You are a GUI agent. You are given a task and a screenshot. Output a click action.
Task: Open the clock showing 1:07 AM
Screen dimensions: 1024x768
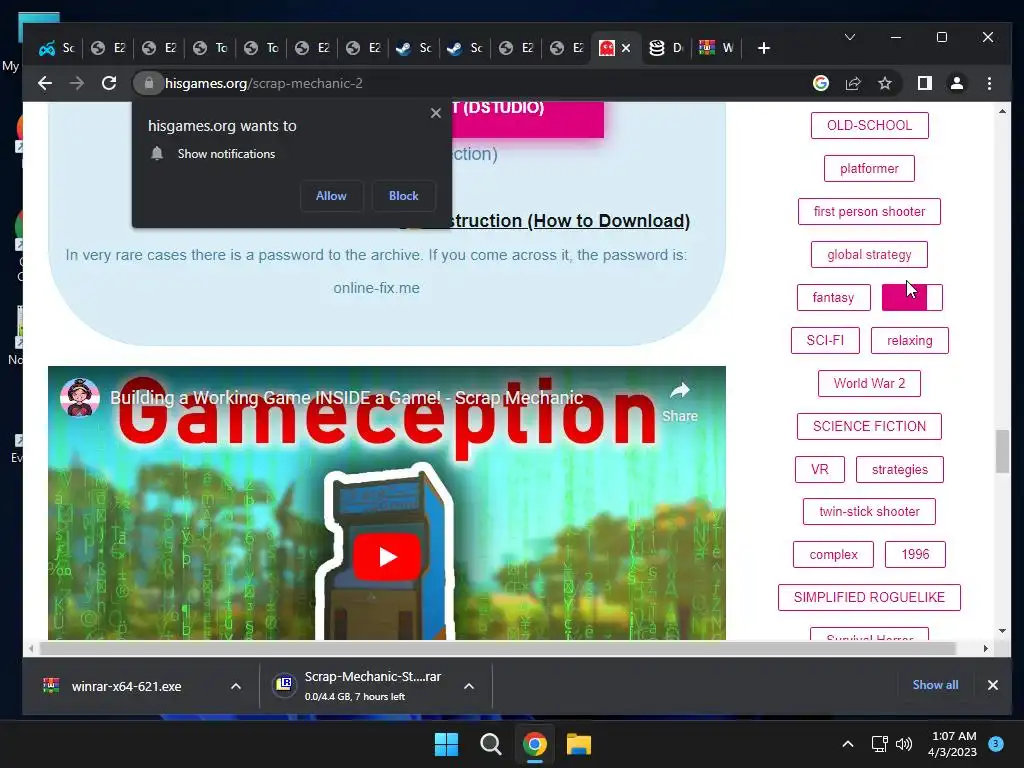coord(952,744)
